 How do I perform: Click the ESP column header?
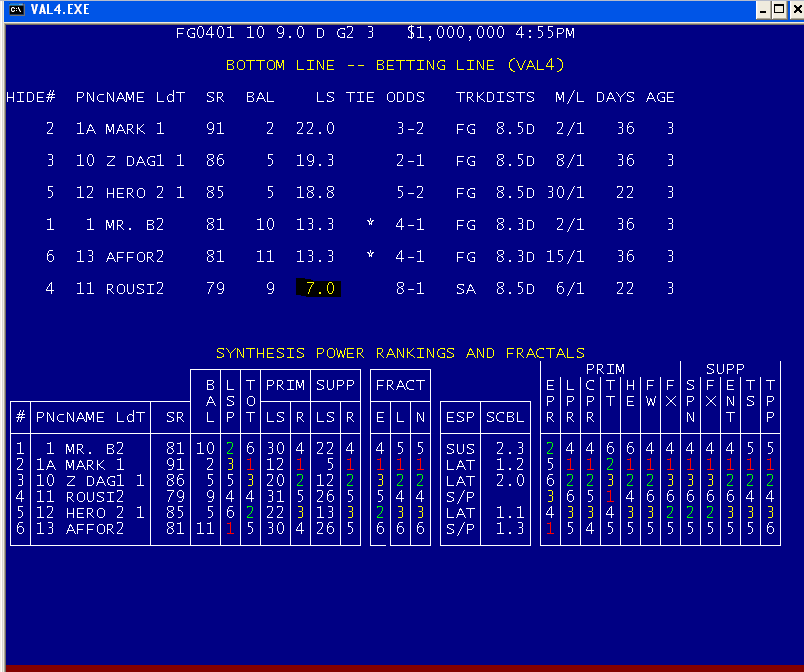coord(460,417)
